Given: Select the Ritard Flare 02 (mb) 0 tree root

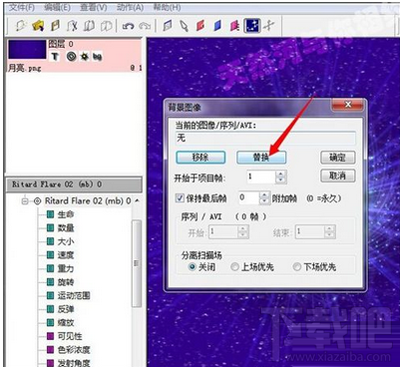Looking at the screenshot, I should pyautogui.click(x=84, y=201).
